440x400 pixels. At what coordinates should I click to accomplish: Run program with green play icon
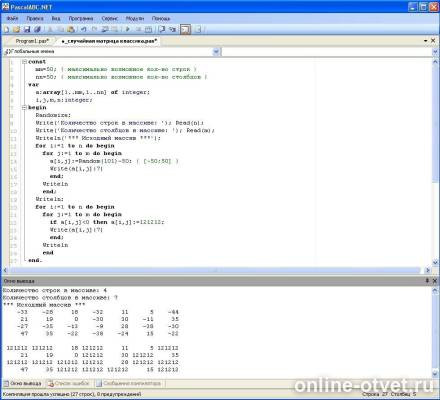tap(128, 29)
